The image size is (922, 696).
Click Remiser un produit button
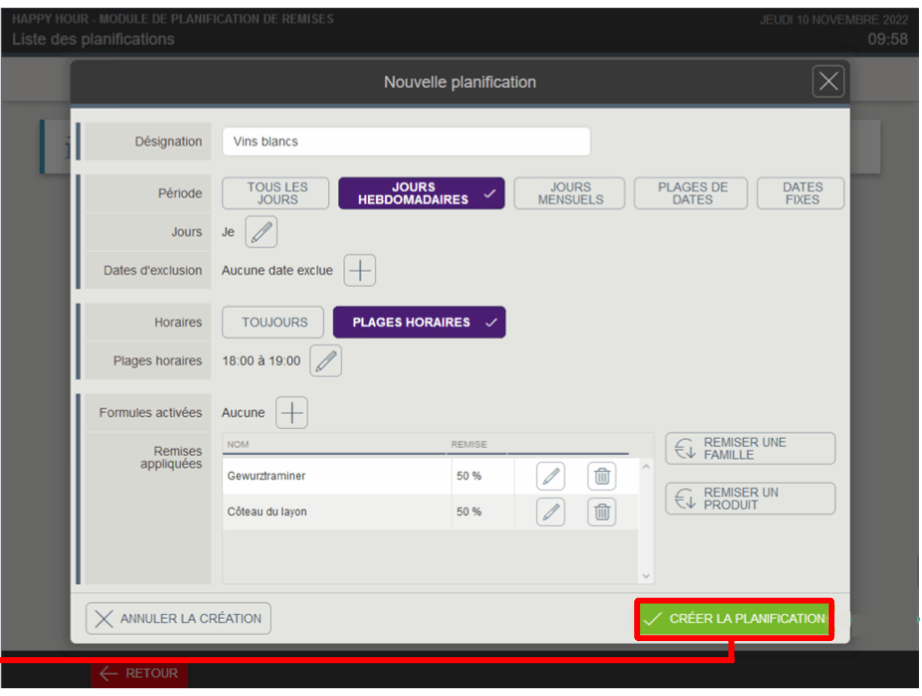click(750, 498)
